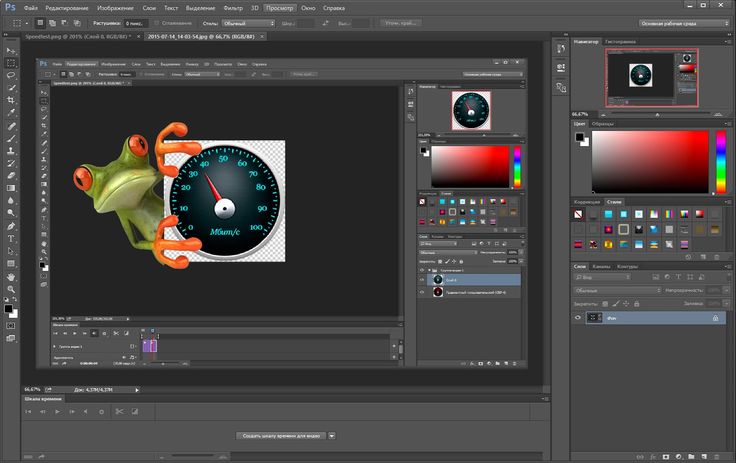Enable the Add to selection mode in main options bar

coord(53,23)
